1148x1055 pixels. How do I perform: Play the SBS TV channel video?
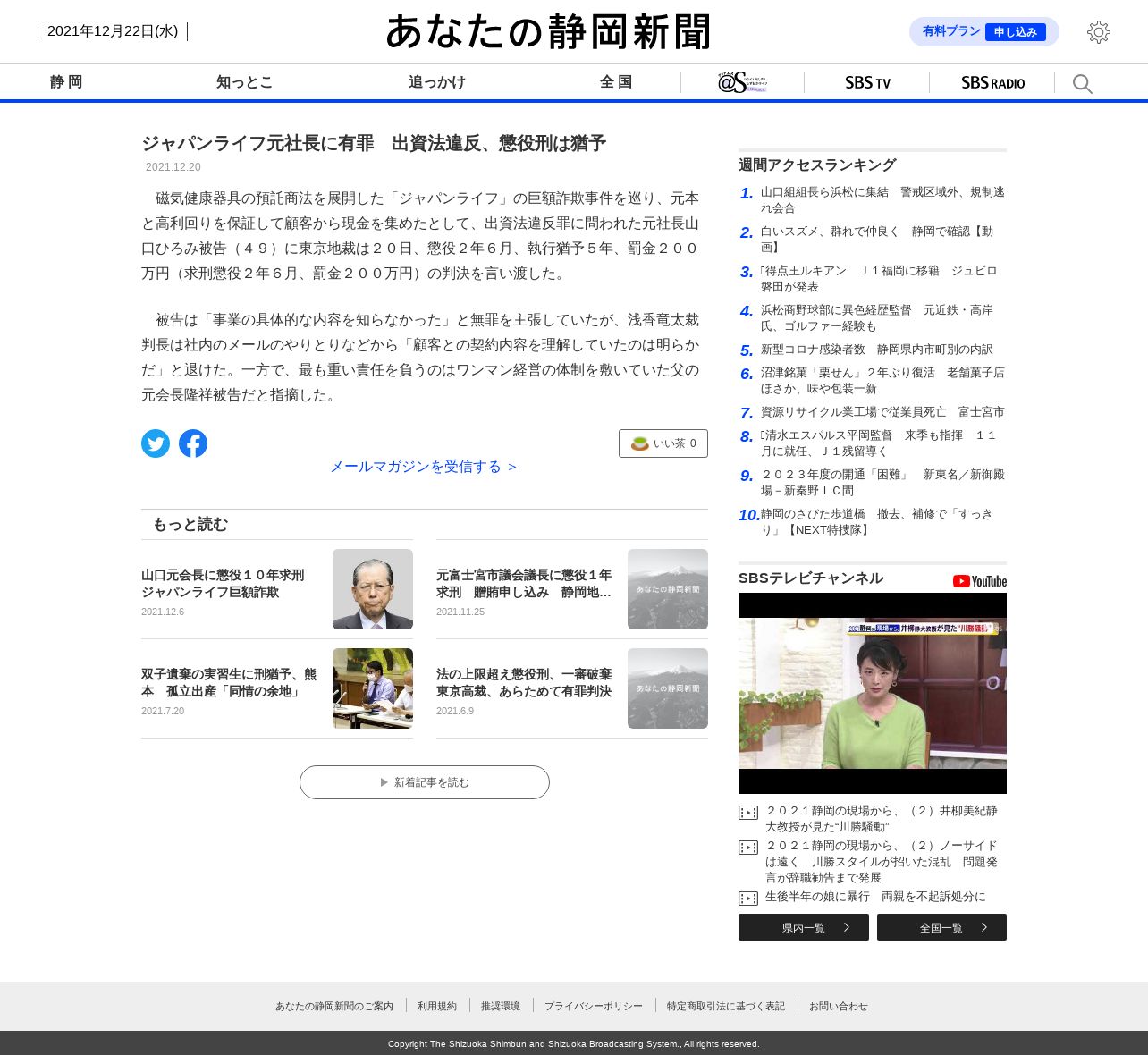(873, 693)
